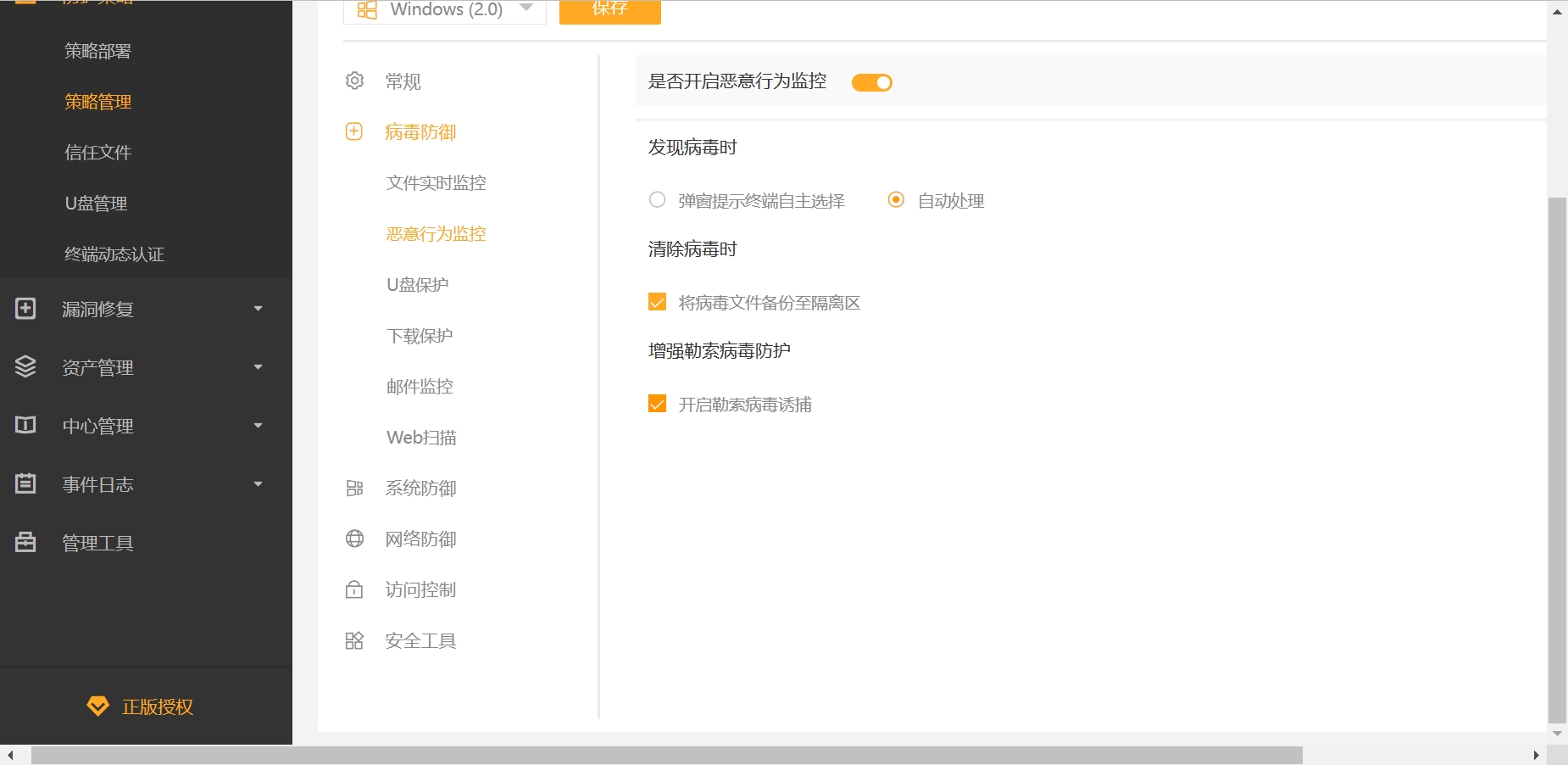
Task: Click the 访问控制 lock icon
Action: pyautogui.click(x=354, y=589)
